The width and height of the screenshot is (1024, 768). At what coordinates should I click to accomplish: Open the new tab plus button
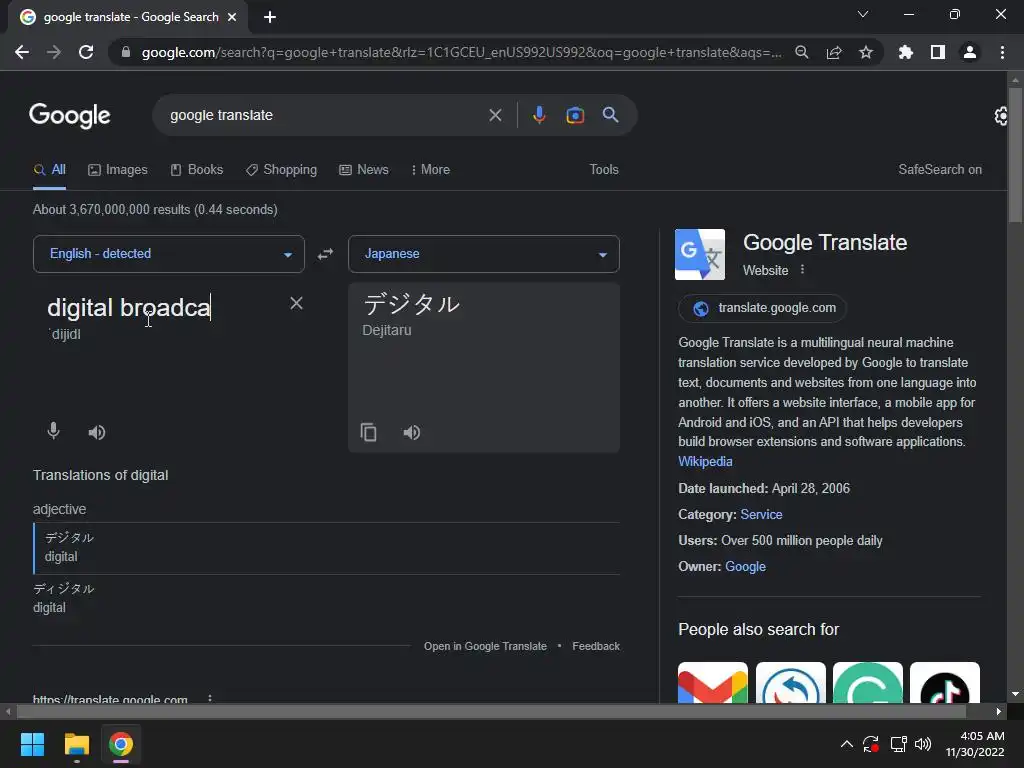click(270, 17)
